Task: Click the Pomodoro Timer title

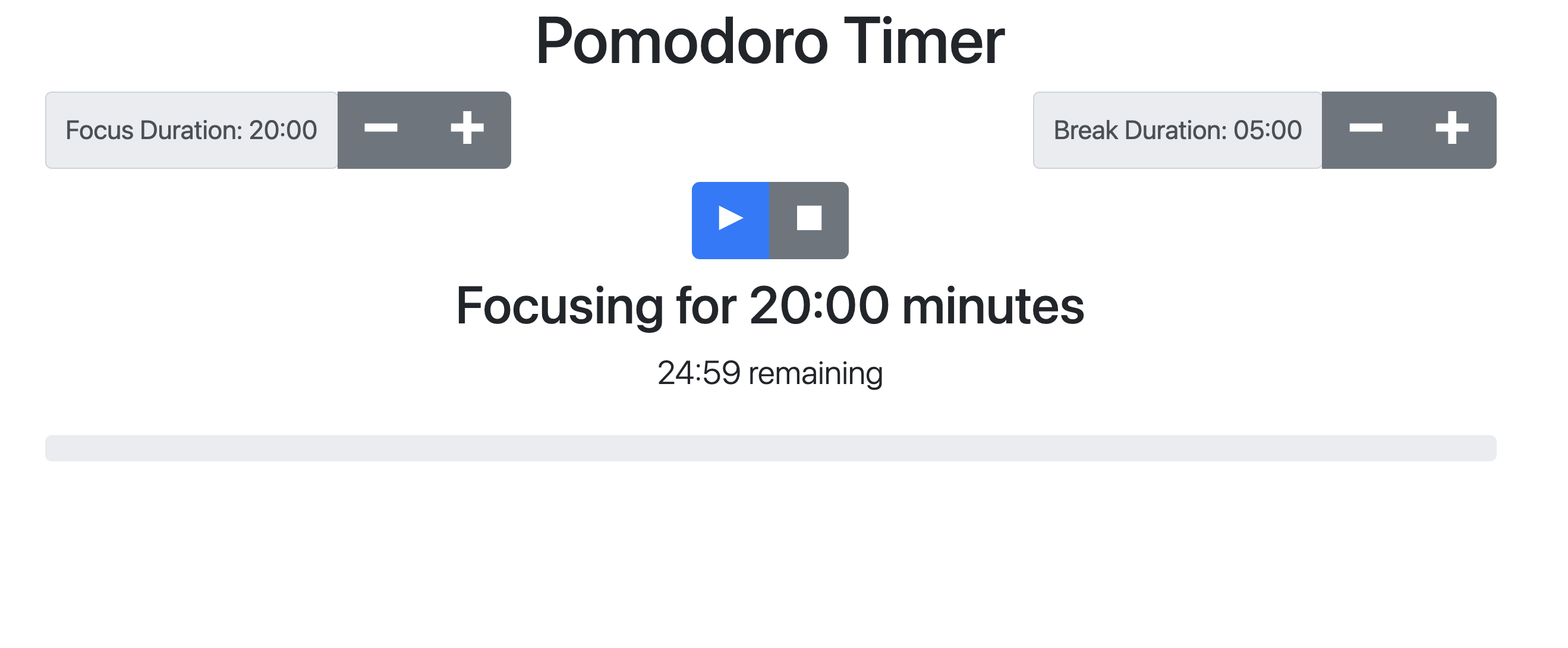Action: tap(770, 40)
